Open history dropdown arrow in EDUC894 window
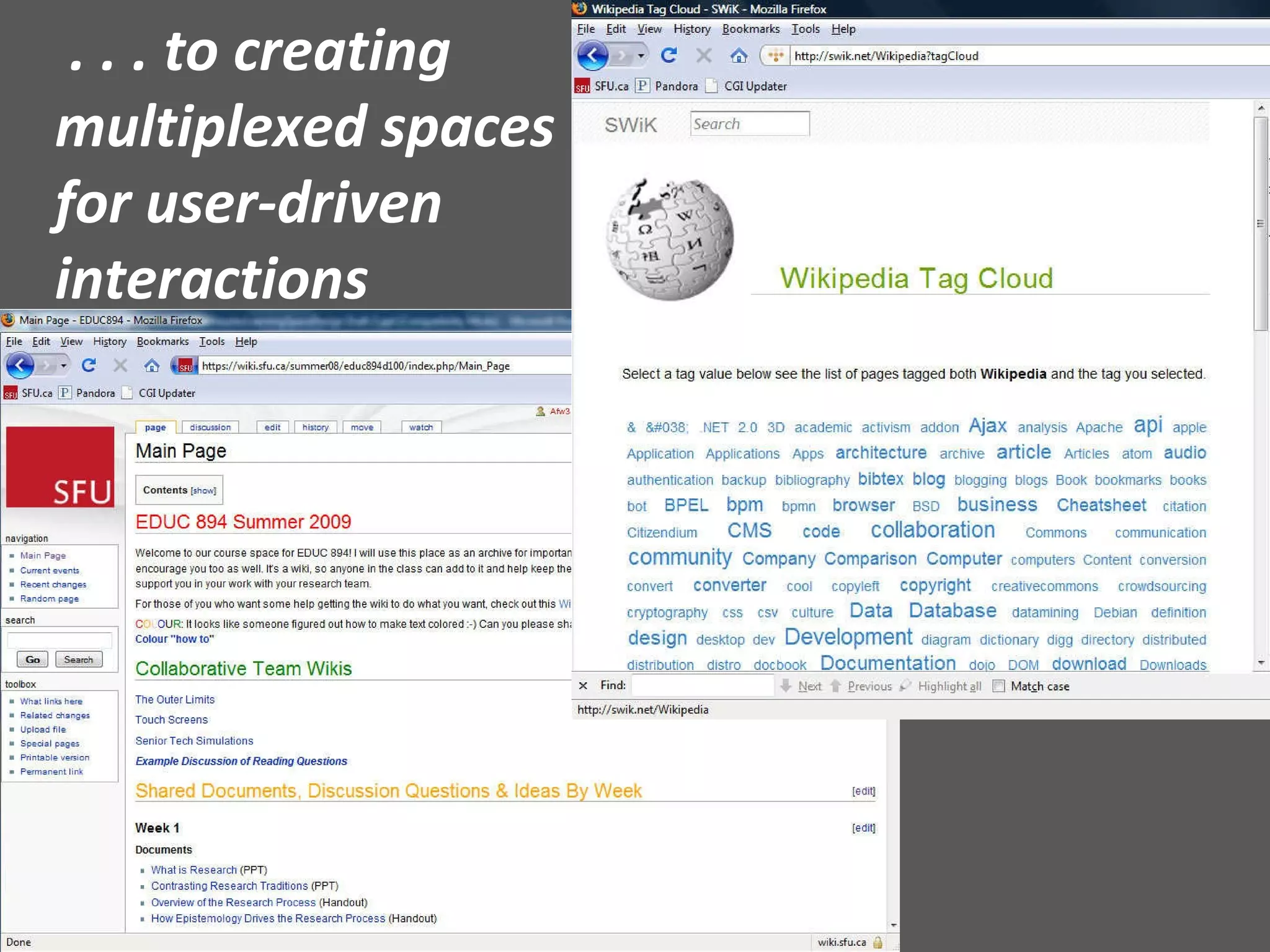 [64, 366]
